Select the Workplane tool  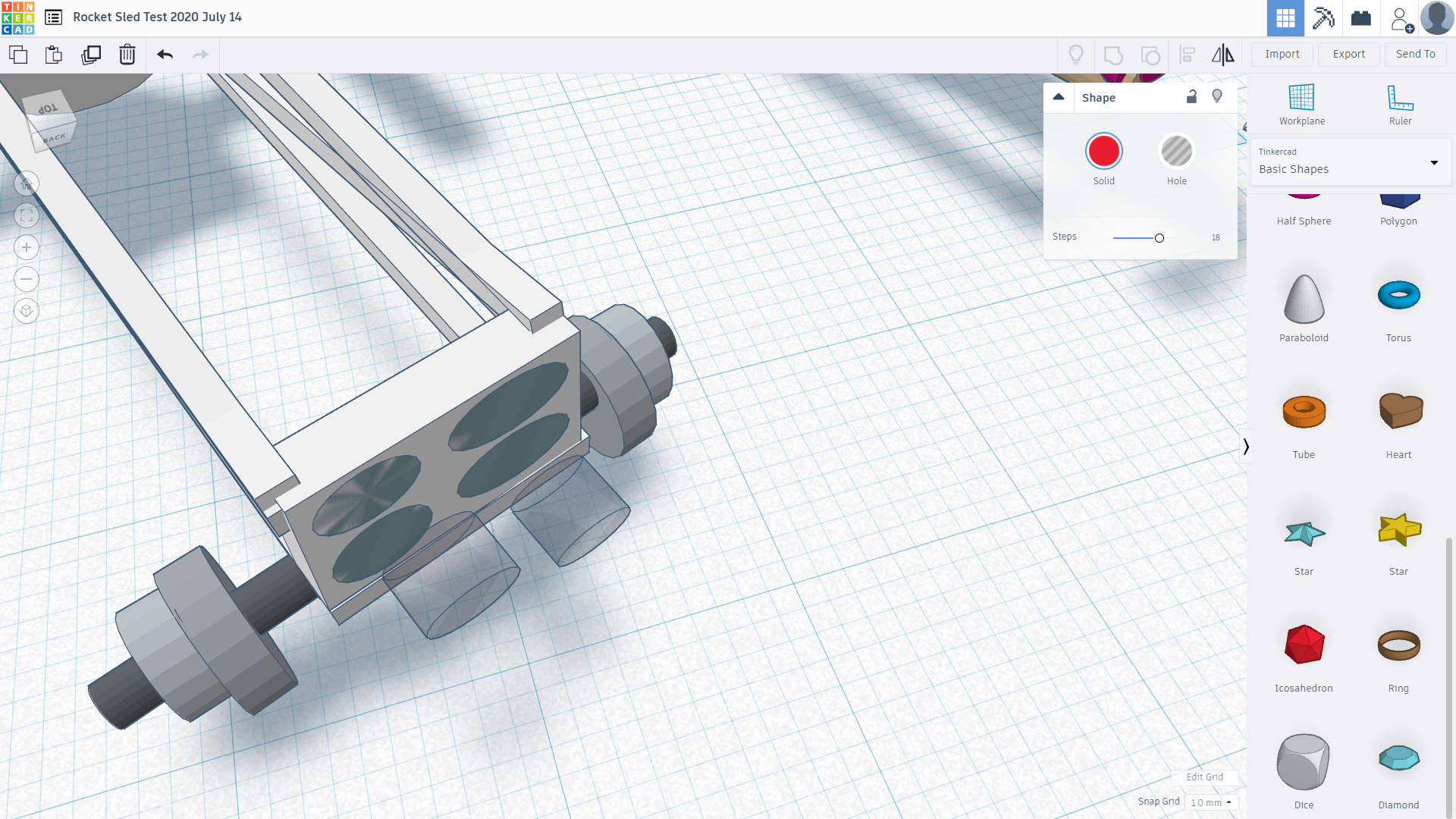1302,105
